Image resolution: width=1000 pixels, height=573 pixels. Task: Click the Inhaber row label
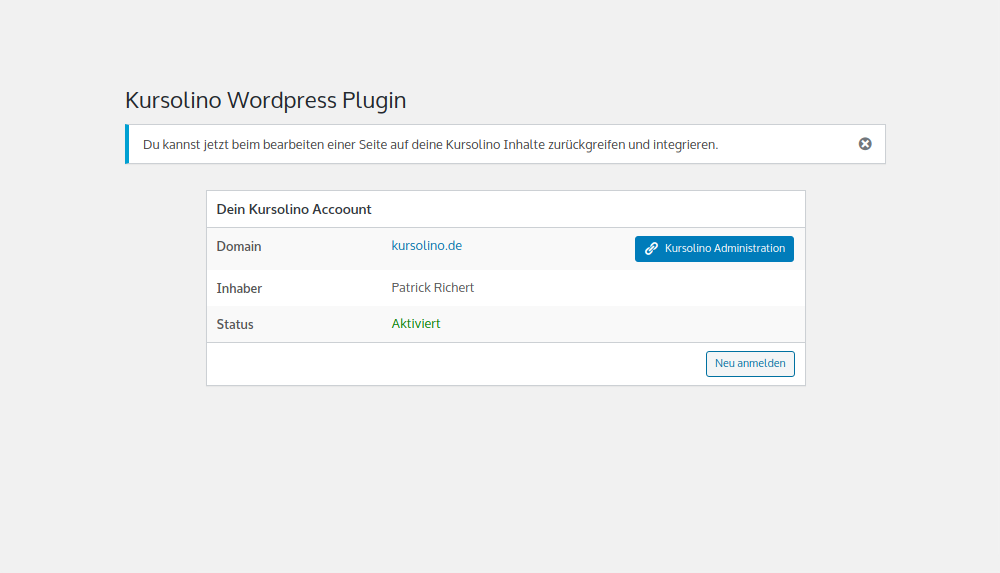coord(239,288)
